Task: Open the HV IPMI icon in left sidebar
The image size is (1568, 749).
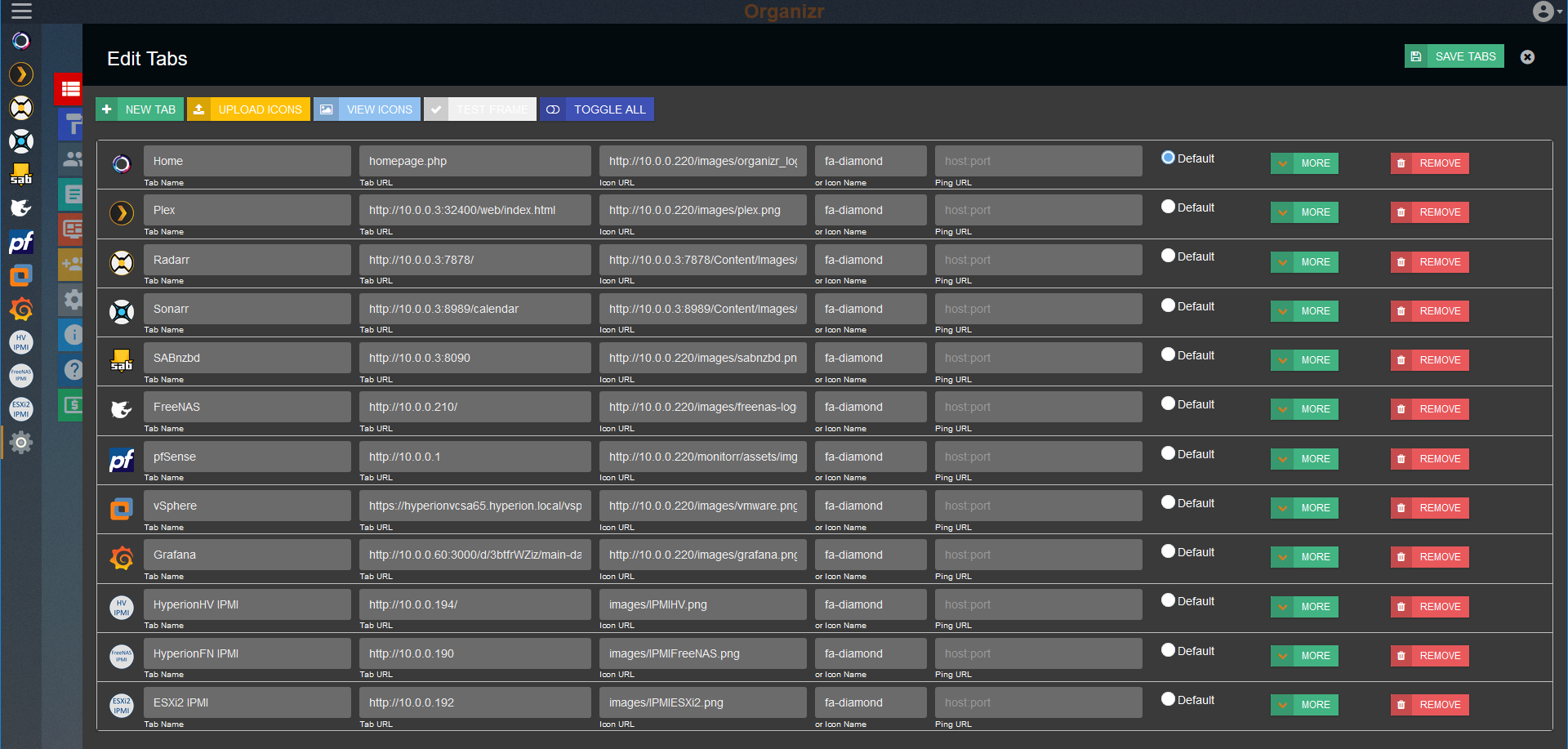Action: coord(21,342)
